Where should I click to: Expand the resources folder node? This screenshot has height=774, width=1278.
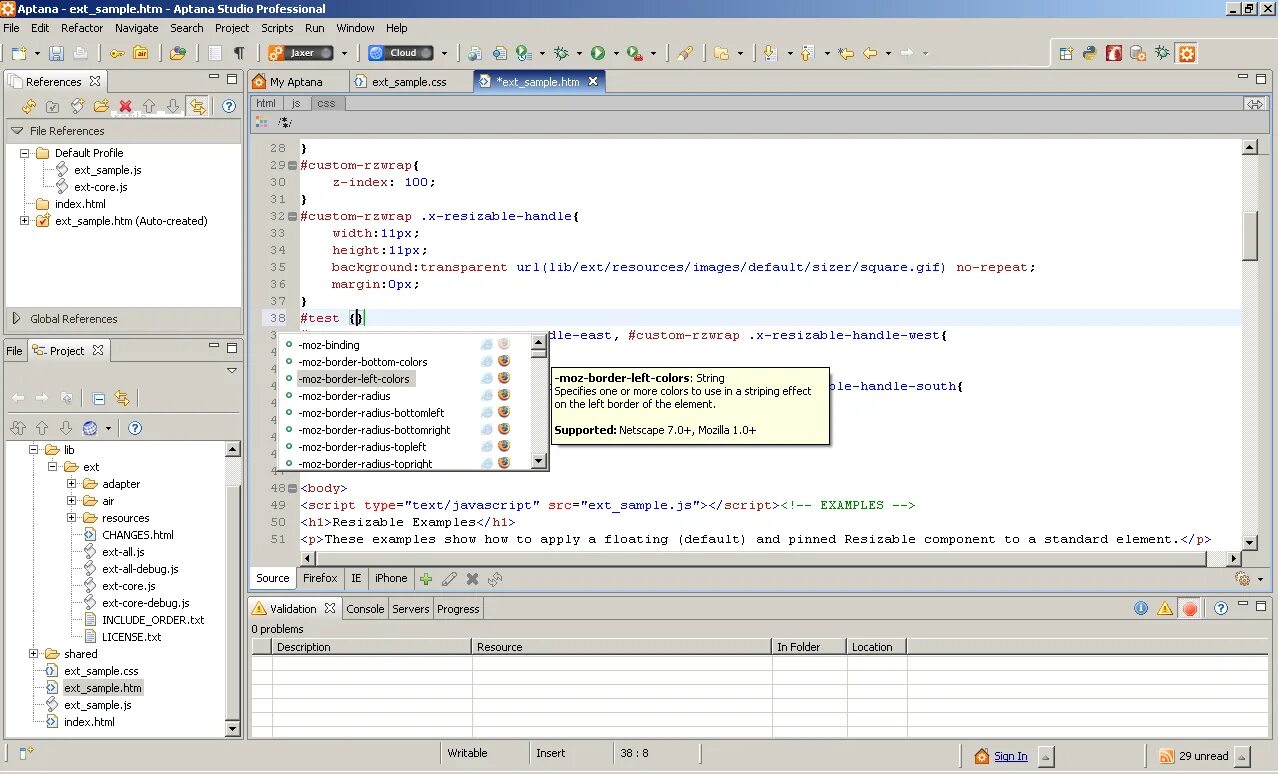click(72, 518)
